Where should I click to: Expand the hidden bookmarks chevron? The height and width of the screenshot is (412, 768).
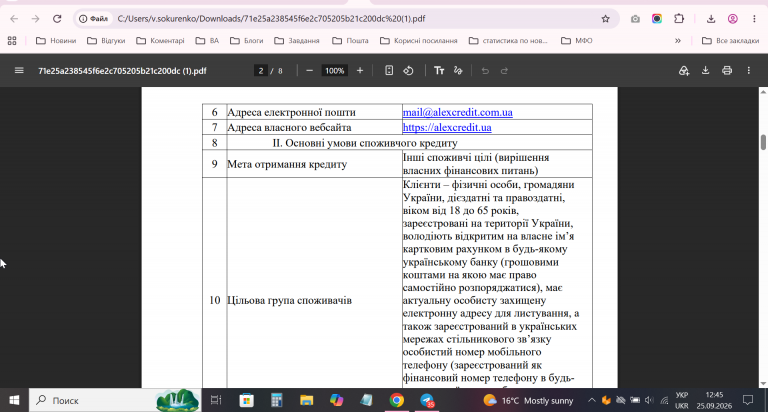click(x=678, y=41)
